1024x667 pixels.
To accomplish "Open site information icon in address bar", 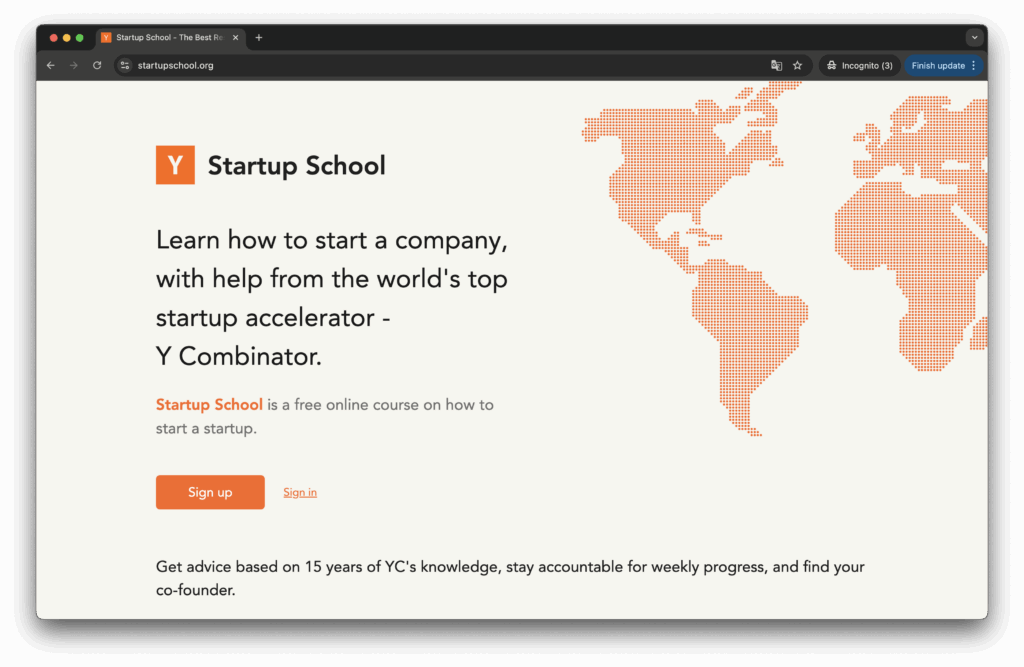I will point(125,65).
